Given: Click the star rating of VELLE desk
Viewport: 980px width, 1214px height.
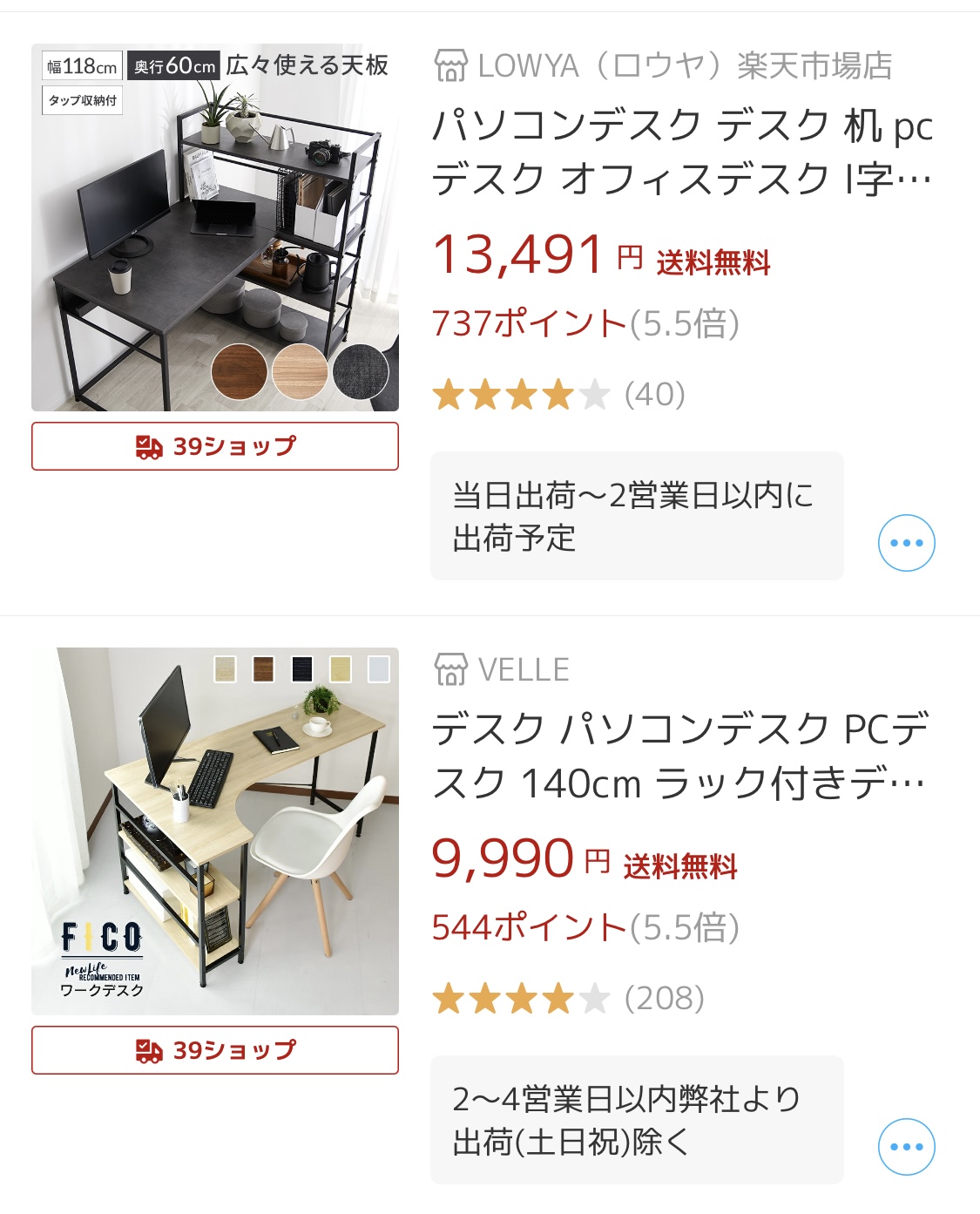Looking at the screenshot, I should pyautogui.click(x=521, y=999).
